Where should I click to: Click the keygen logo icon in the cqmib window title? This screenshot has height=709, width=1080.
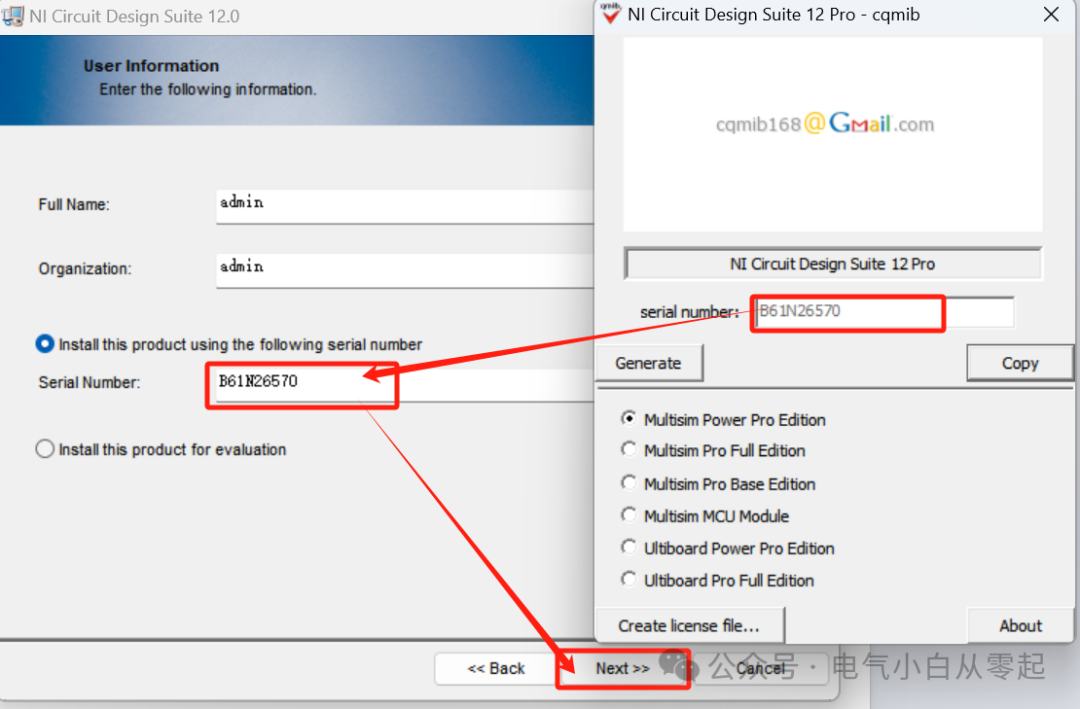tap(610, 13)
